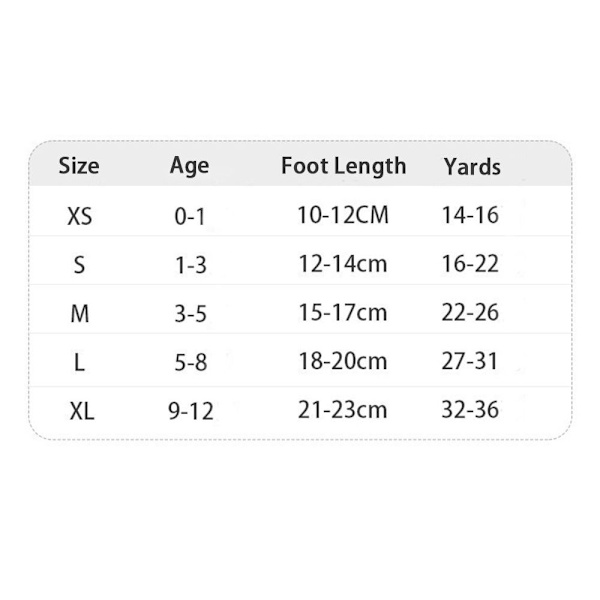Click the Yards column header
This screenshot has width=600, height=600.
tap(472, 167)
